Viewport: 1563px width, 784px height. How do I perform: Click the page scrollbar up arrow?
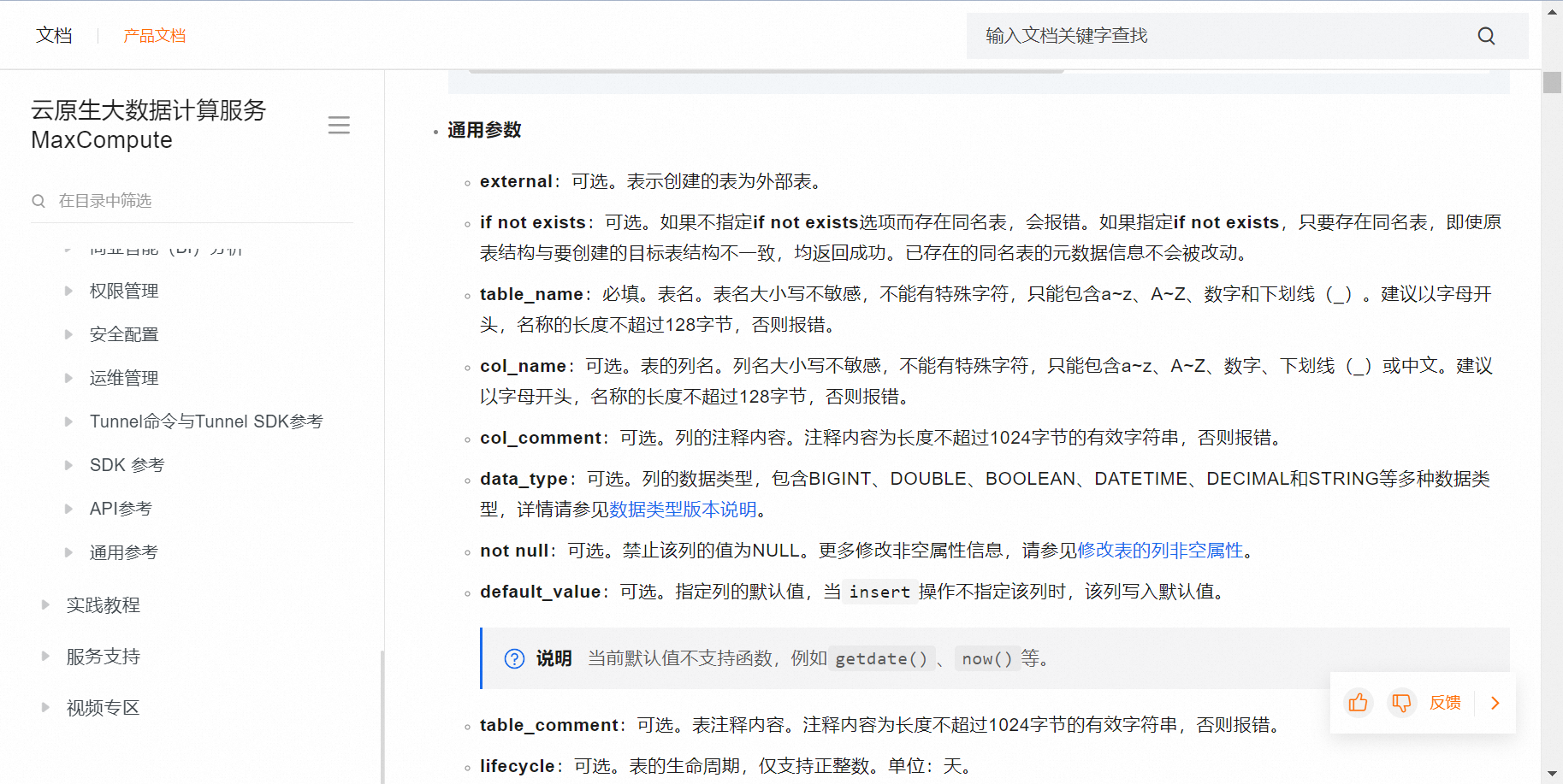pyautogui.click(x=1552, y=11)
